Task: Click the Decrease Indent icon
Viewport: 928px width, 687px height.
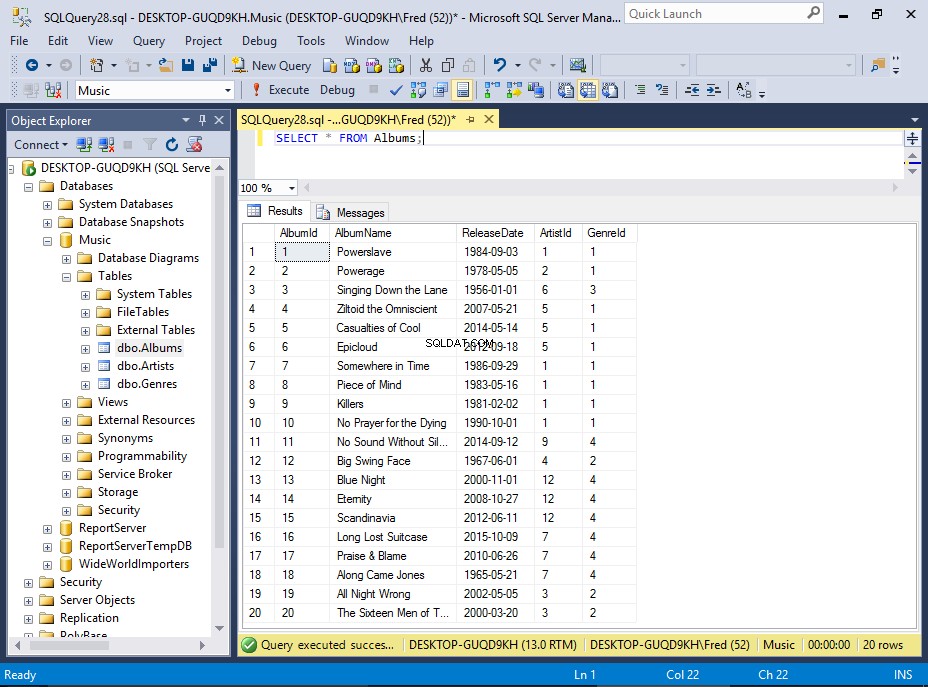Action: click(x=692, y=90)
